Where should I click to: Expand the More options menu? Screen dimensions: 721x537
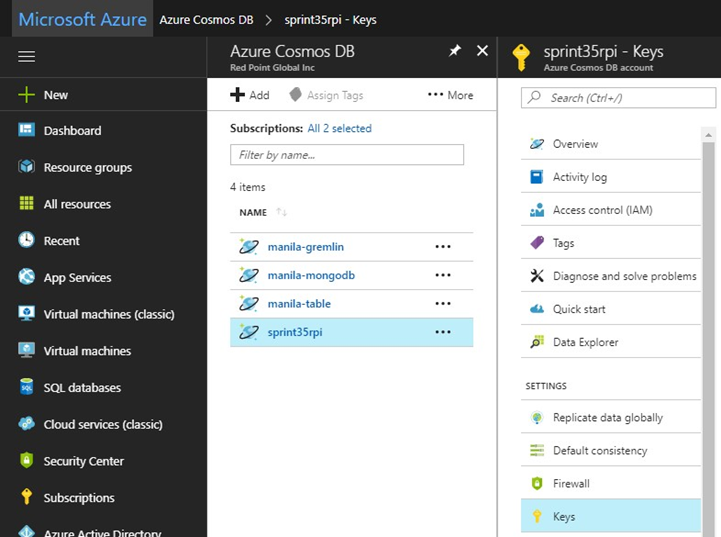[x=450, y=95]
